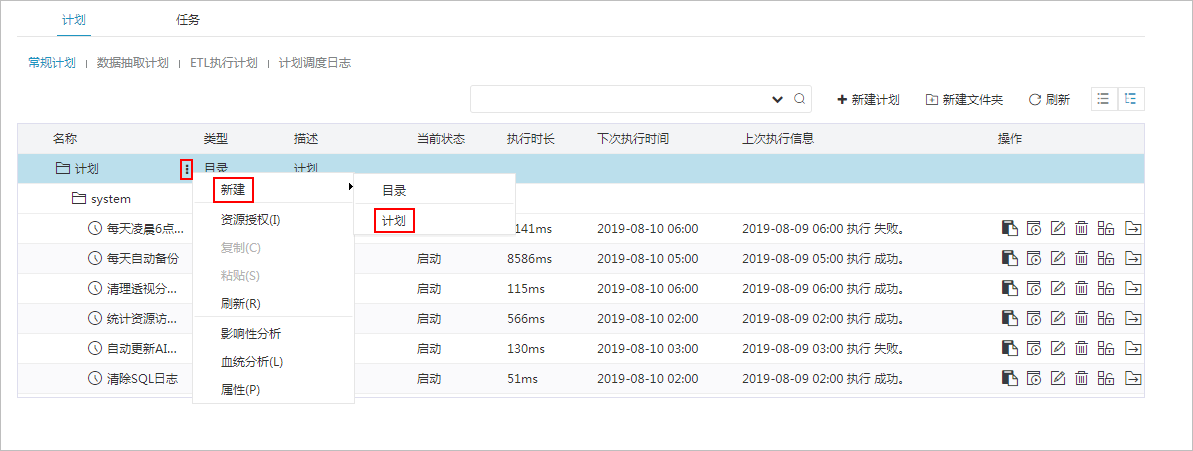Delete 每天自动备份 via trash icon
The width and height of the screenshot is (1193, 451).
point(1081,259)
